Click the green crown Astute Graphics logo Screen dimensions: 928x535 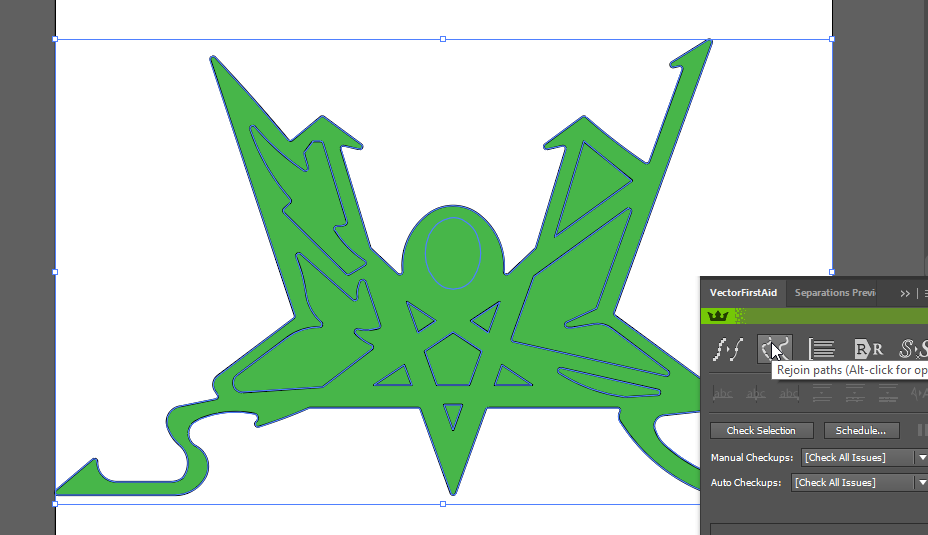(718, 316)
